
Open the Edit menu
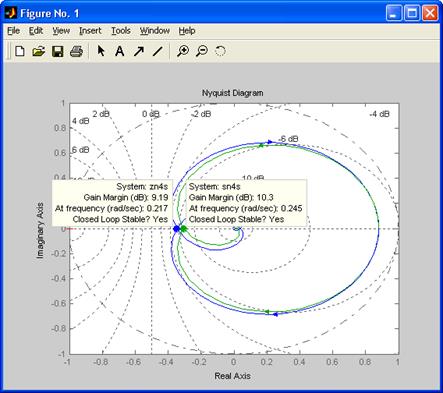[36, 31]
